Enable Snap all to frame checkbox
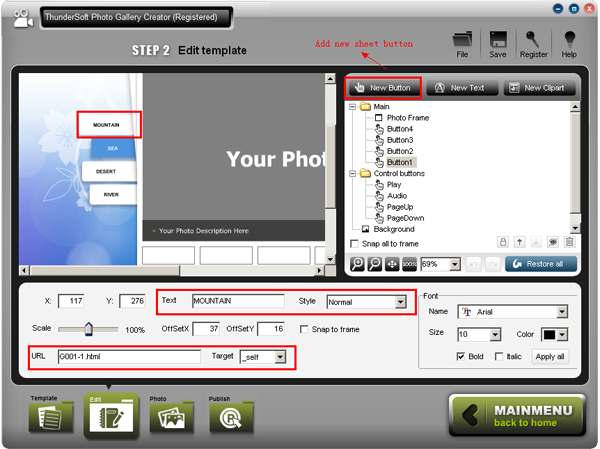The height and width of the screenshot is (449, 600). click(354, 243)
